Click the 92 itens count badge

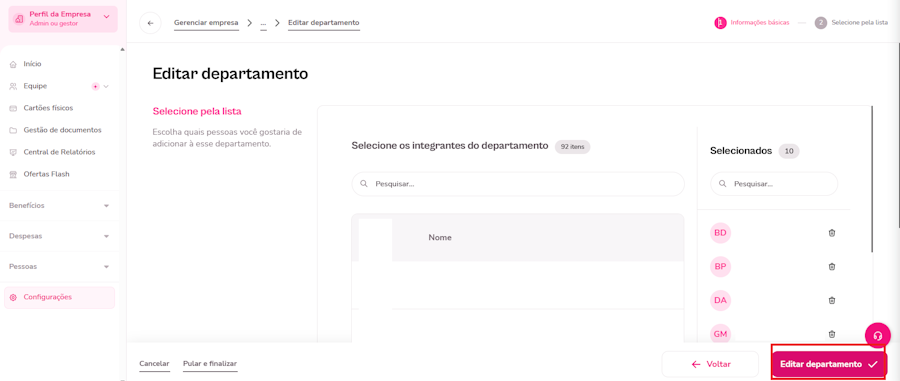click(x=572, y=146)
